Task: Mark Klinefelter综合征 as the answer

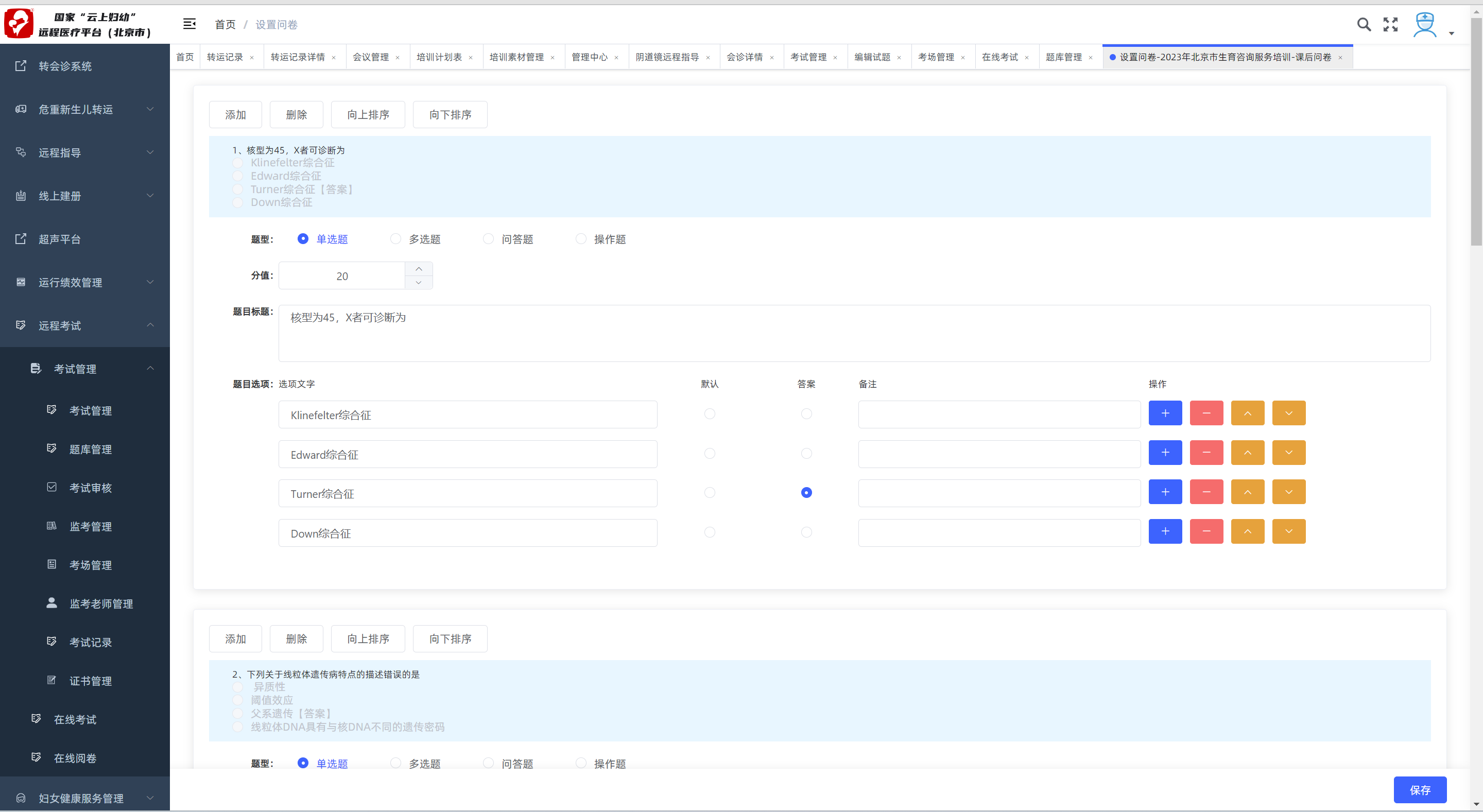Action: click(806, 414)
